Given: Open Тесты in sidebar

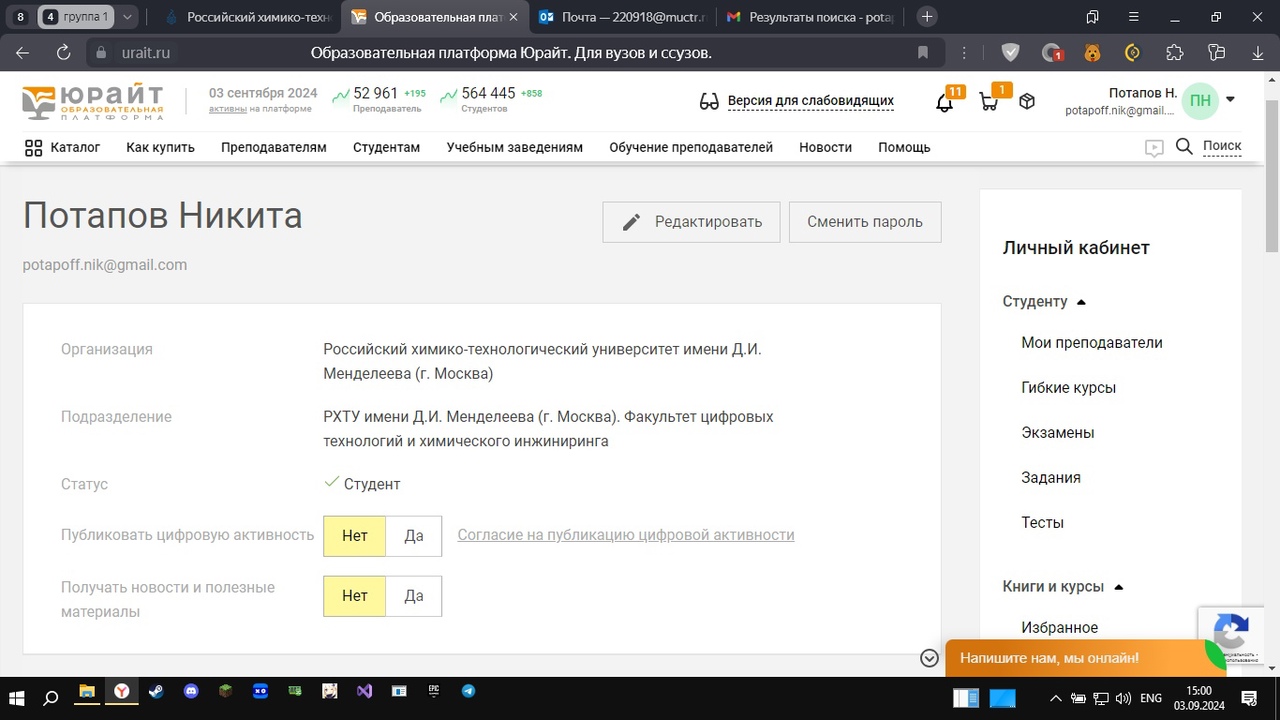Looking at the screenshot, I should (x=1043, y=523).
